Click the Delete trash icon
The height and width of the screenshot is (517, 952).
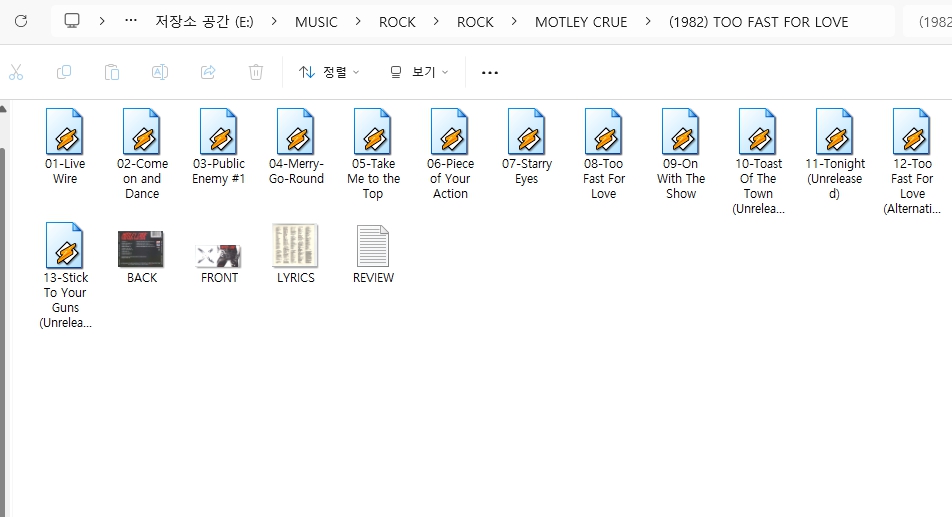(256, 72)
